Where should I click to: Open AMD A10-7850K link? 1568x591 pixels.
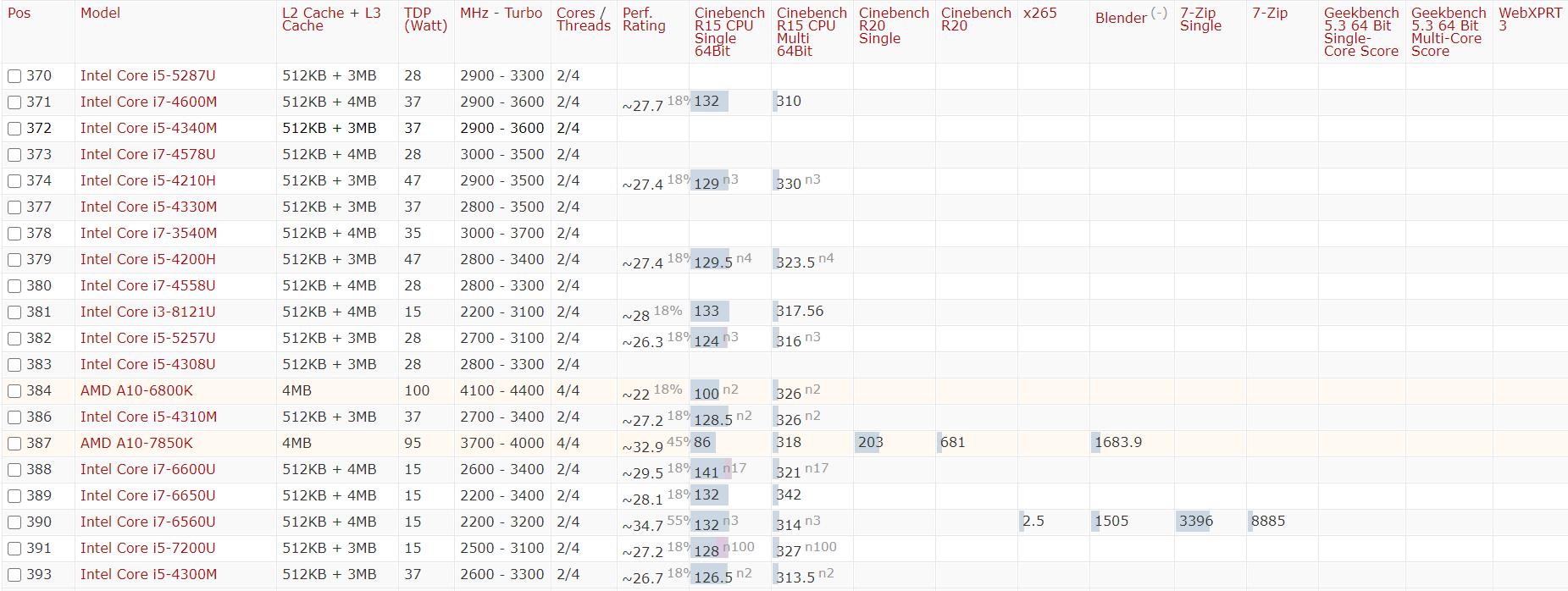[136, 443]
